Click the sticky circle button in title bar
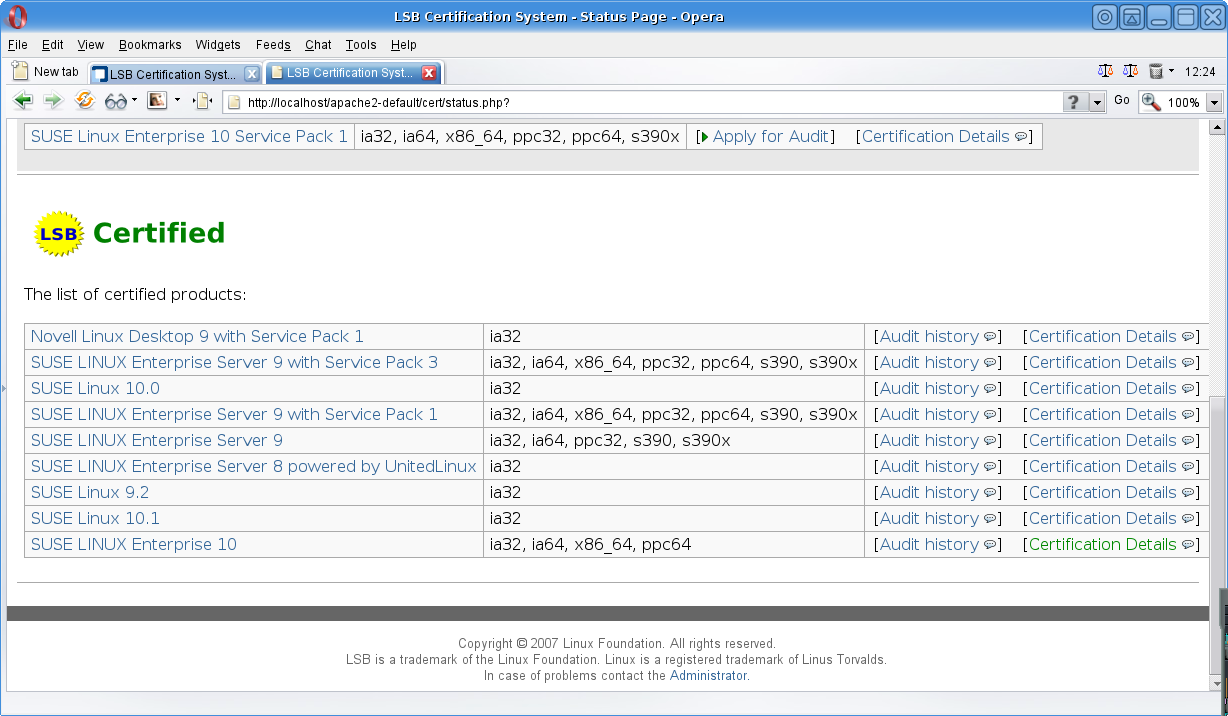The height and width of the screenshot is (716, 1228). 1105,16
